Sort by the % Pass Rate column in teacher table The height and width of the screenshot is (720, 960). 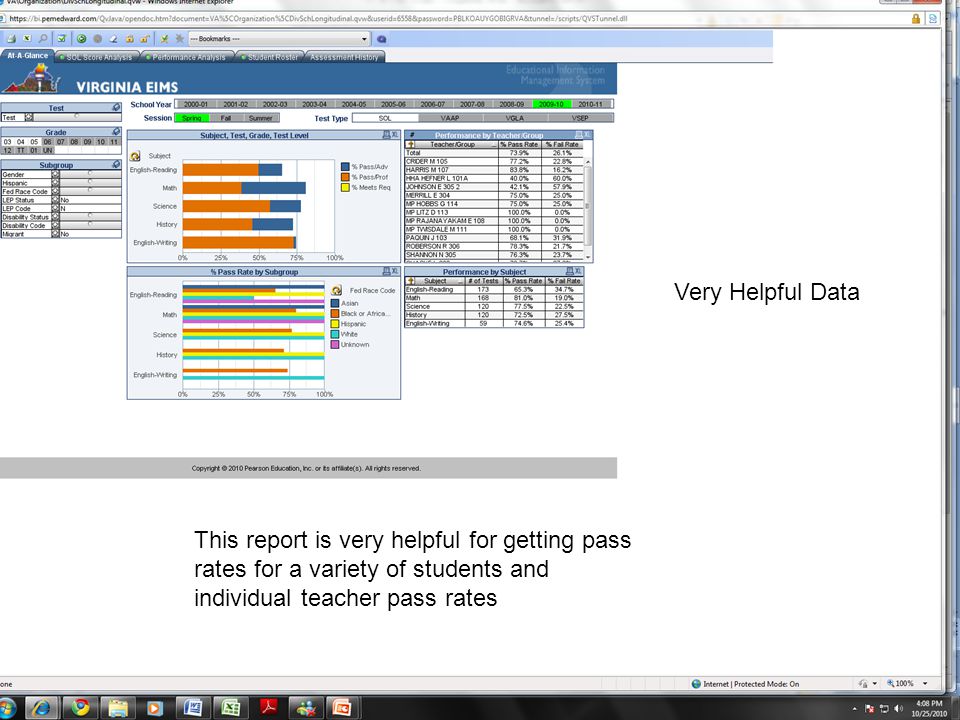tap(519, 144)
